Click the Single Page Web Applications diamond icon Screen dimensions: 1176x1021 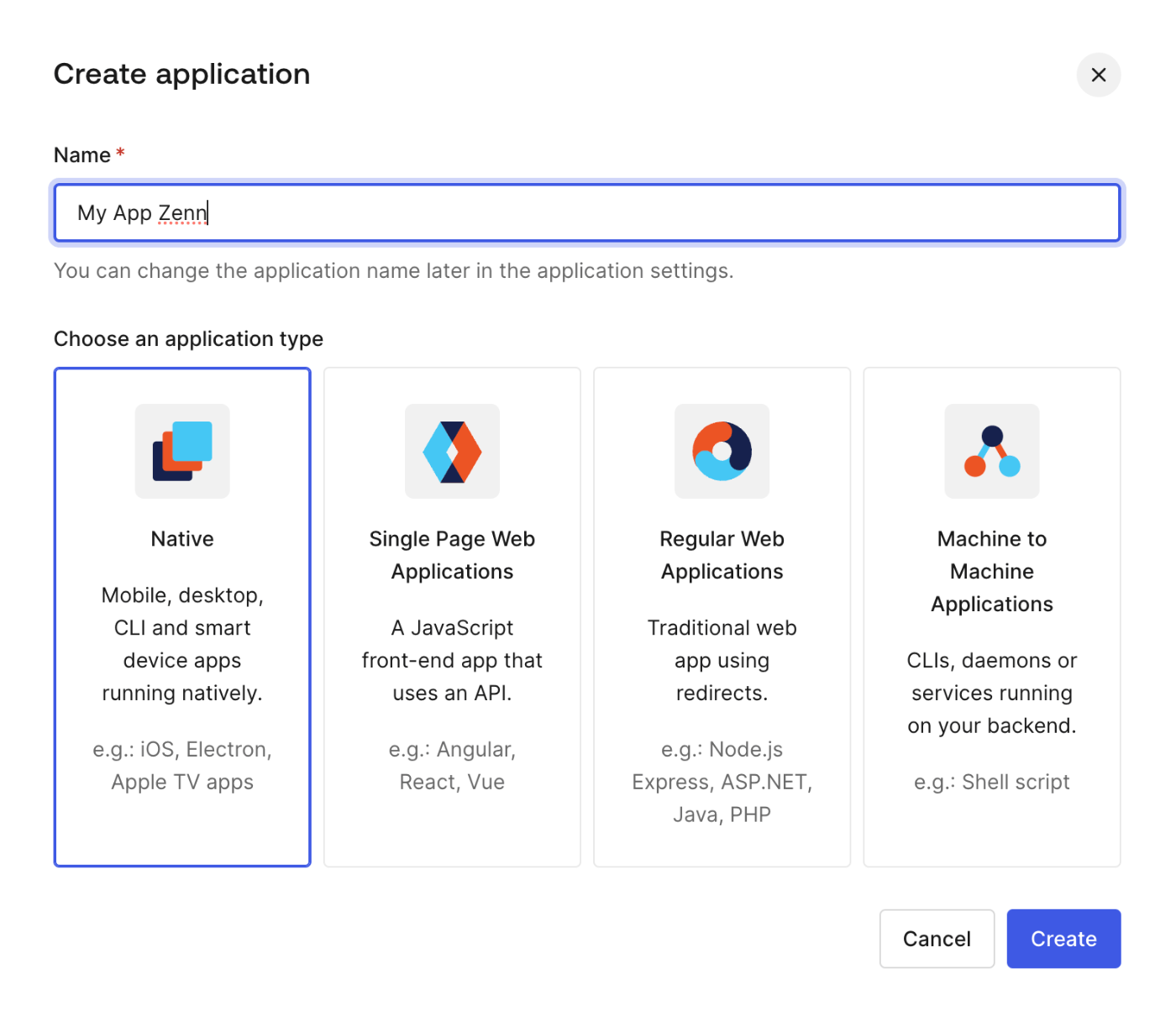tap(452, 451)
